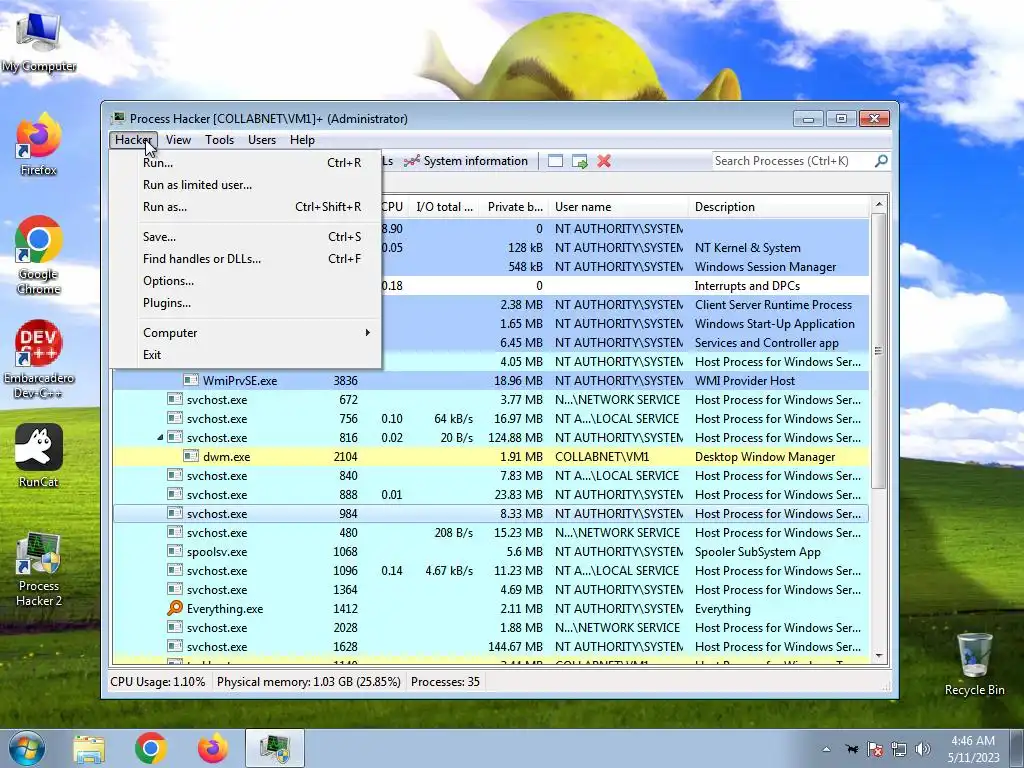Click the scrollbar up arrow
The width and height of the screenshot is (1024, 768).
(x=878, y=204)
